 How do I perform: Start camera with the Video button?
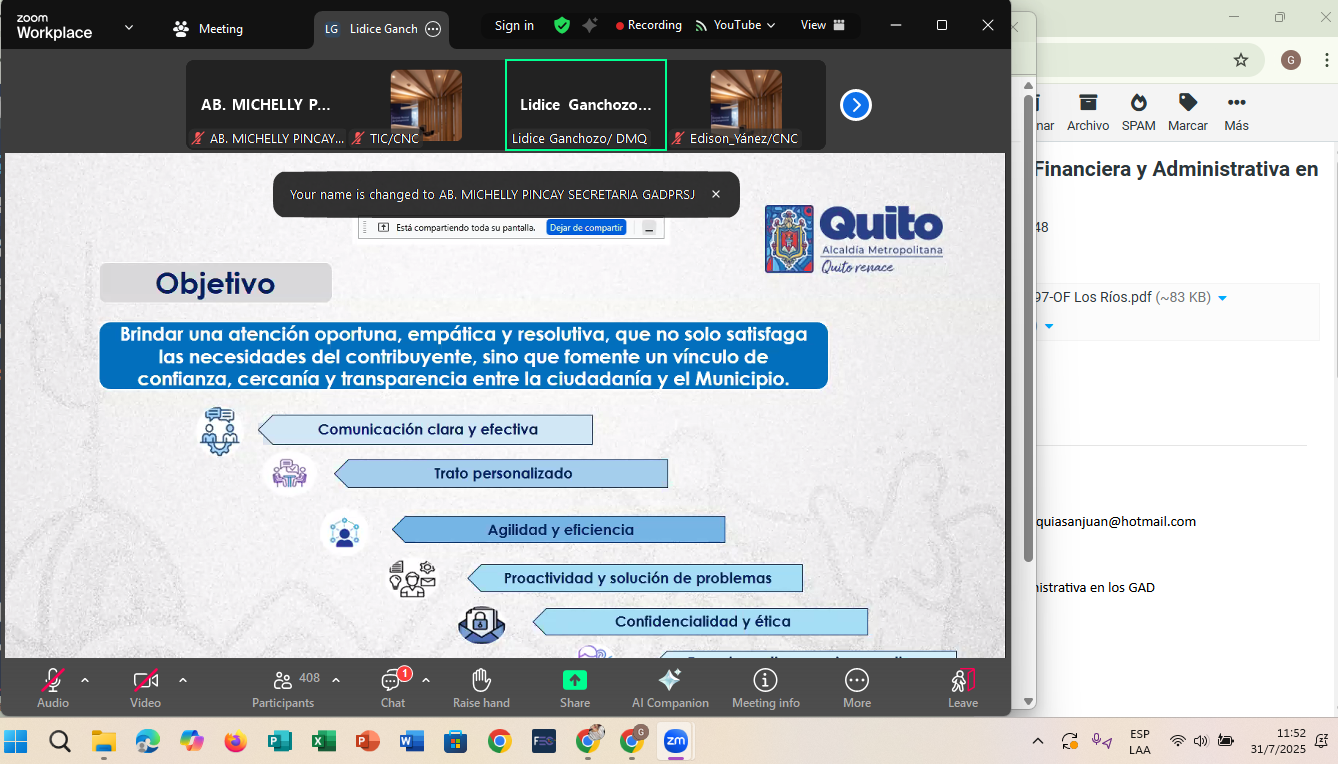145,688
